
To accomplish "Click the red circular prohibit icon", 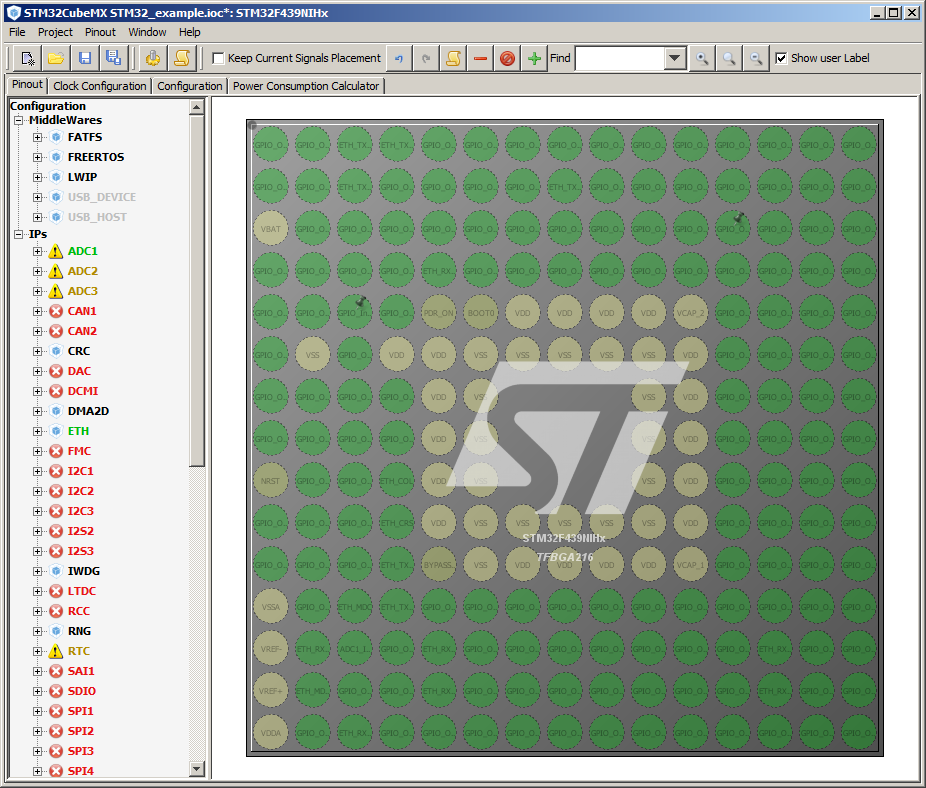I will pos(508,58).
